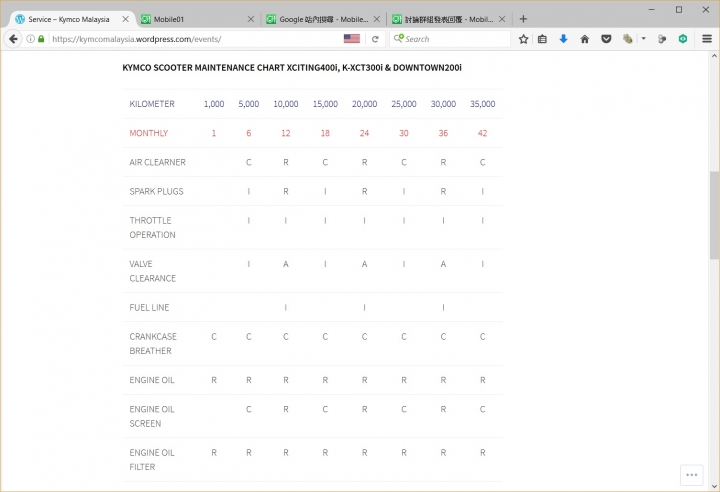Viewport: 720px width, 492px height.
Task: Click the CRANKCASE BREATHER row label
Action: [153, 344]
